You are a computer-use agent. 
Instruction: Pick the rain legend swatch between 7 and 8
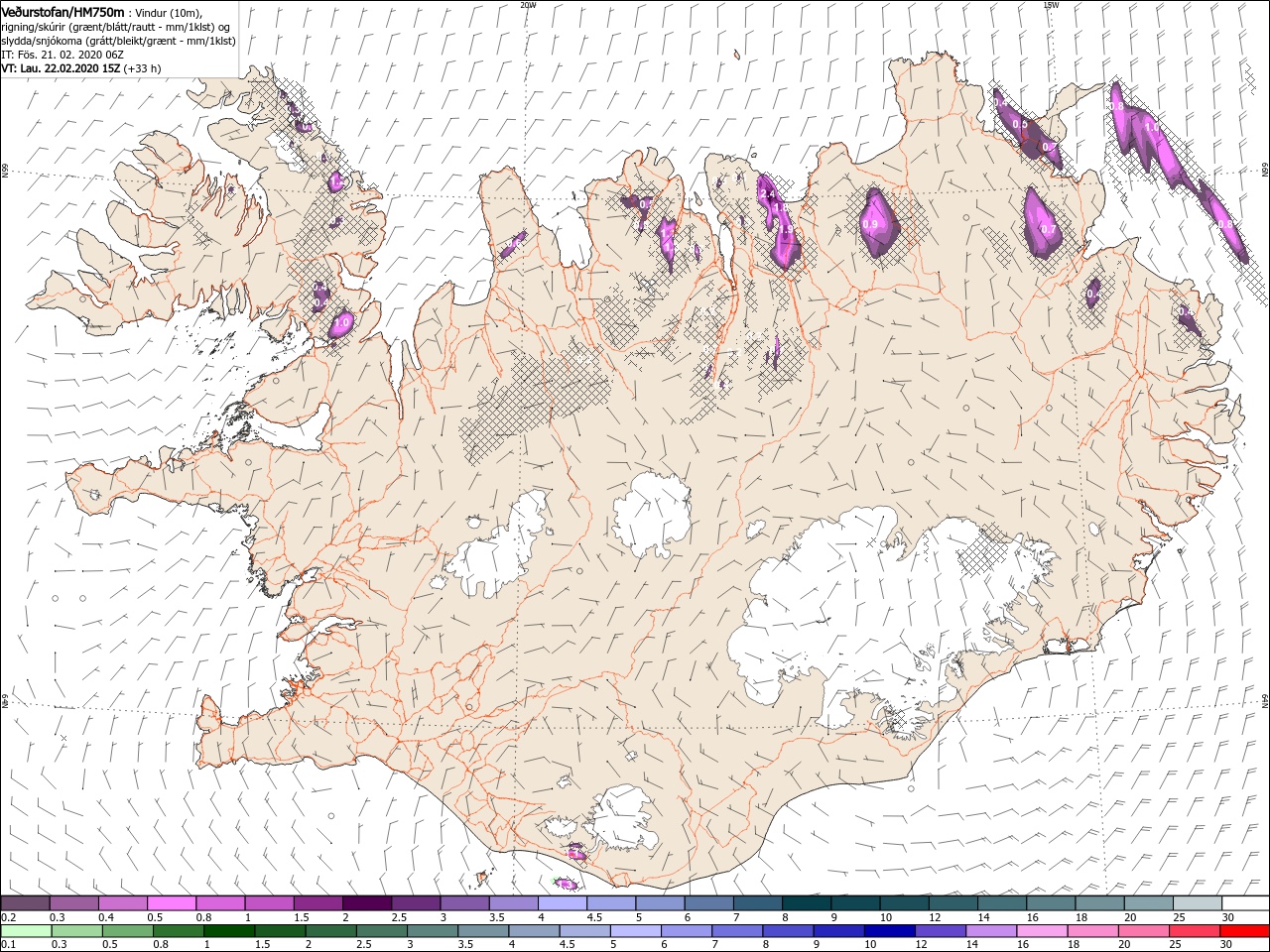pyautogui.click(x=739, y=930)
